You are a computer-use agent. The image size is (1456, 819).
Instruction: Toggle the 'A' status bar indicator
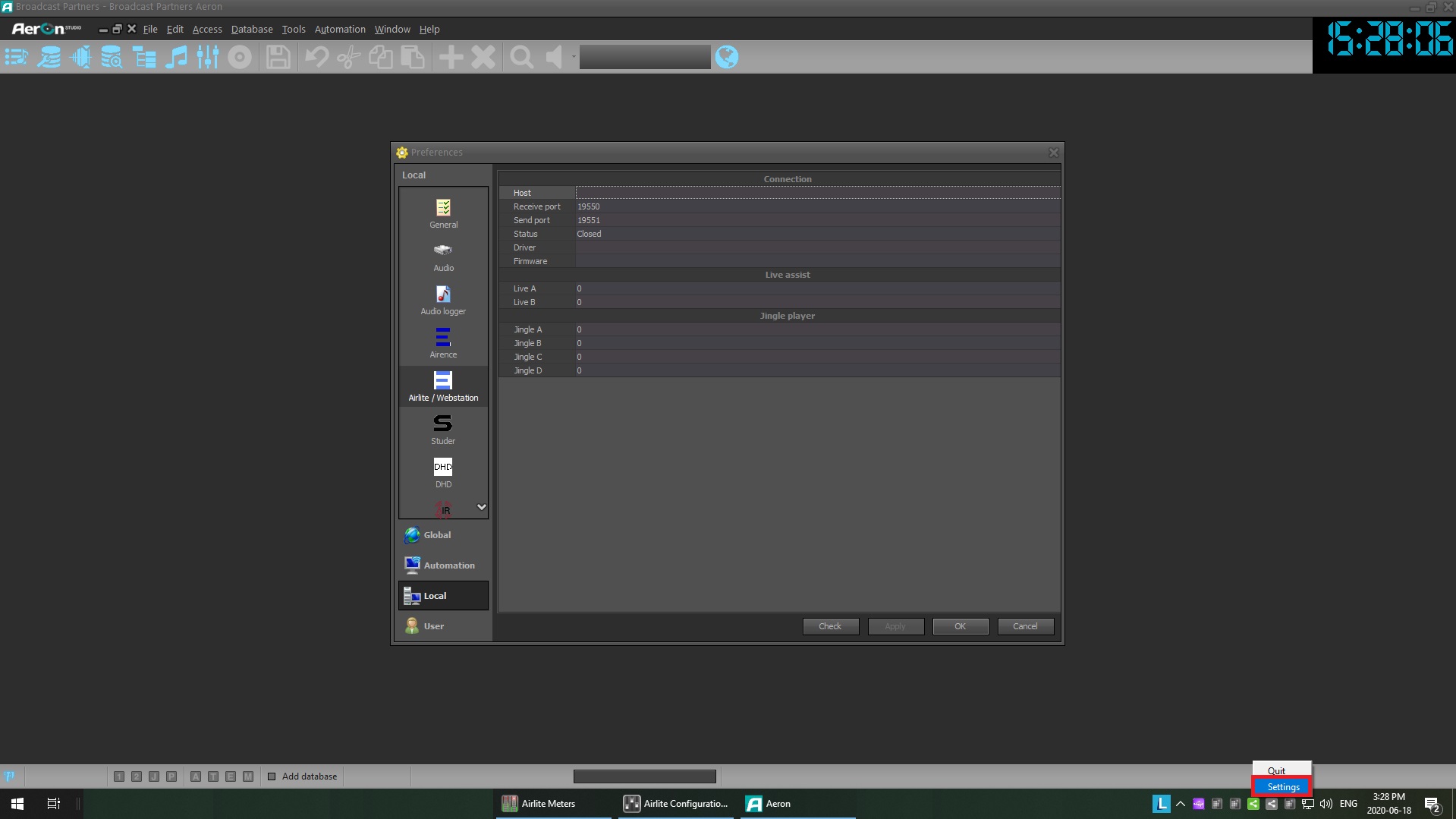[196, 776]
